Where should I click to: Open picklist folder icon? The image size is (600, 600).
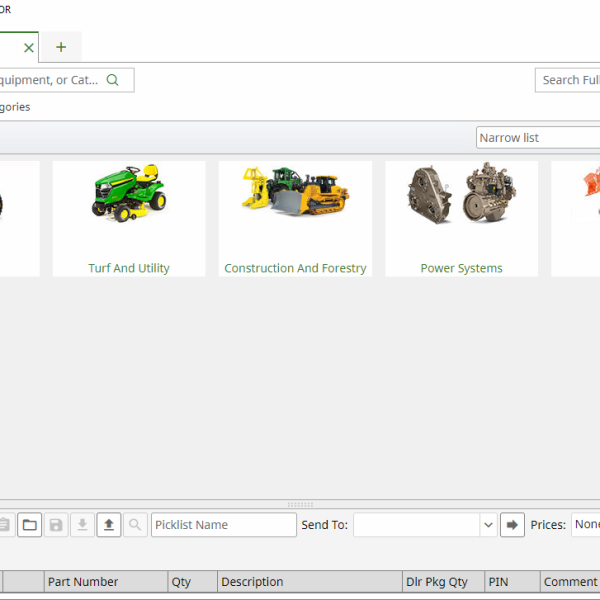(29, 525)
